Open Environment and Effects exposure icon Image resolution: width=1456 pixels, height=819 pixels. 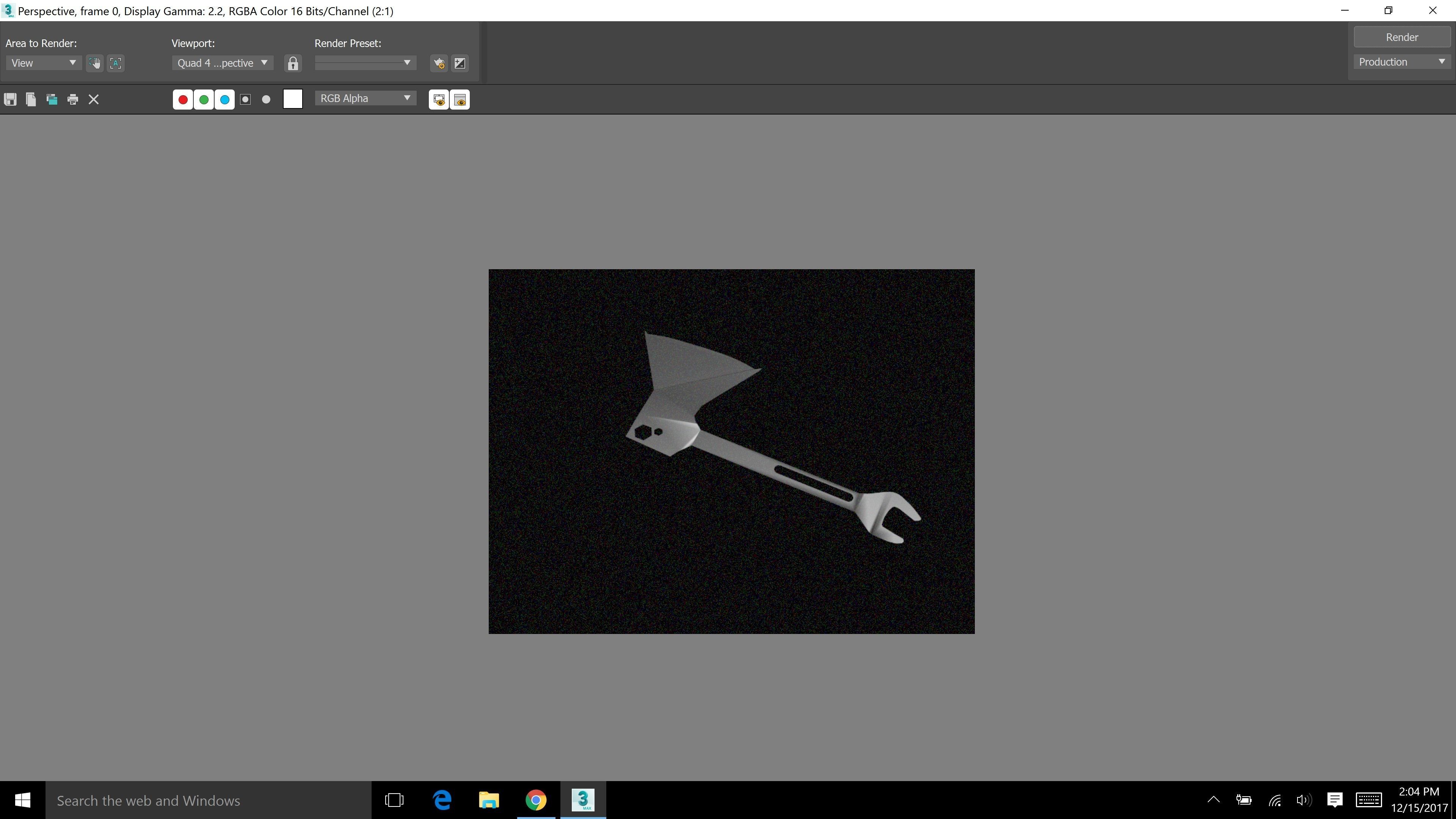tap(460, 63)
